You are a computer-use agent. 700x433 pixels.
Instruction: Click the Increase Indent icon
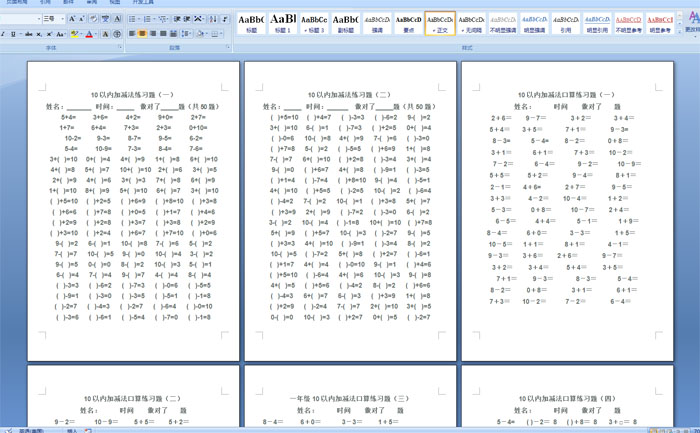pyautogui.click(x=187, y=19)
